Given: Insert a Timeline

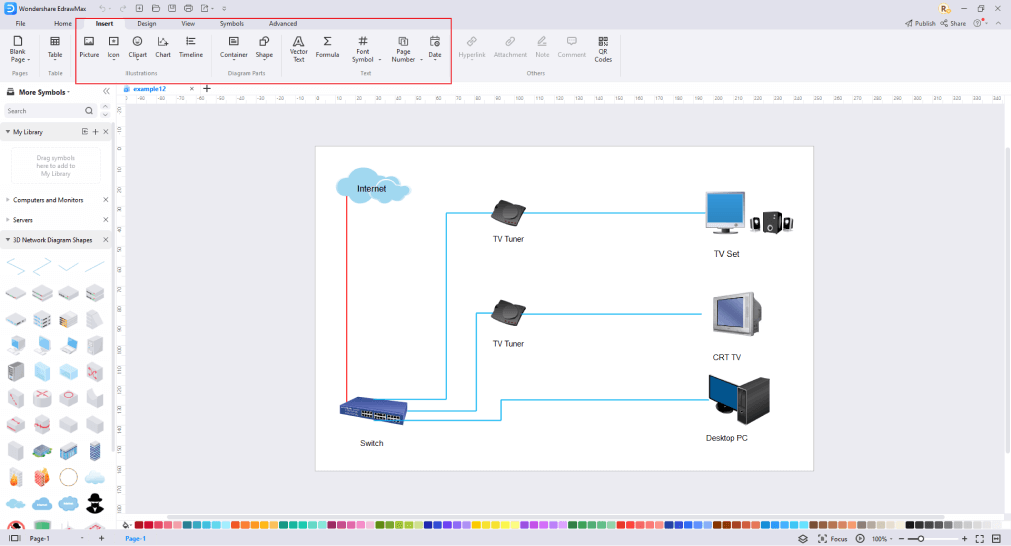Looking at the screenshot, I should tap(191, 47).
